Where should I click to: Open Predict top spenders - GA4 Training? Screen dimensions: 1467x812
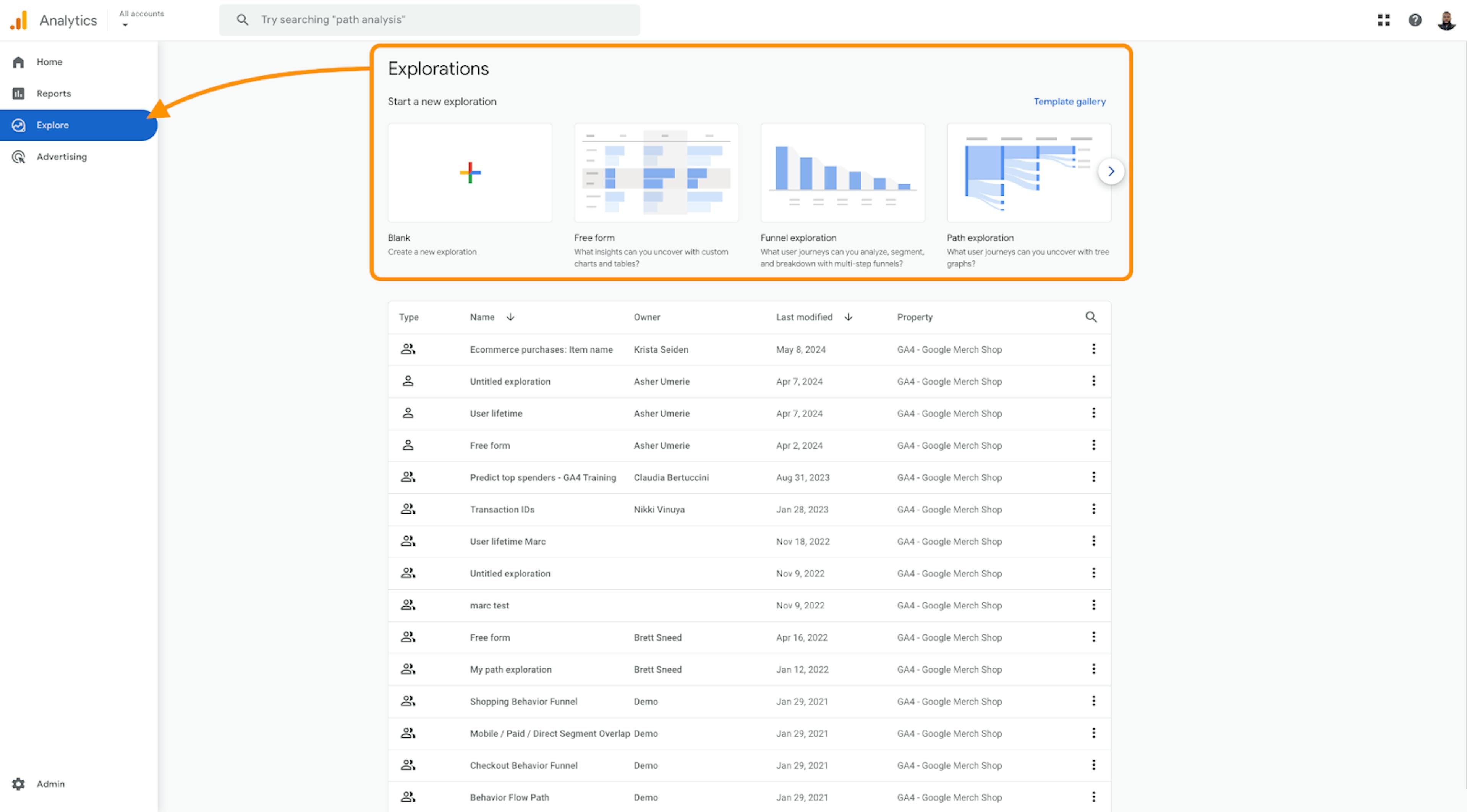click(543, 477)
